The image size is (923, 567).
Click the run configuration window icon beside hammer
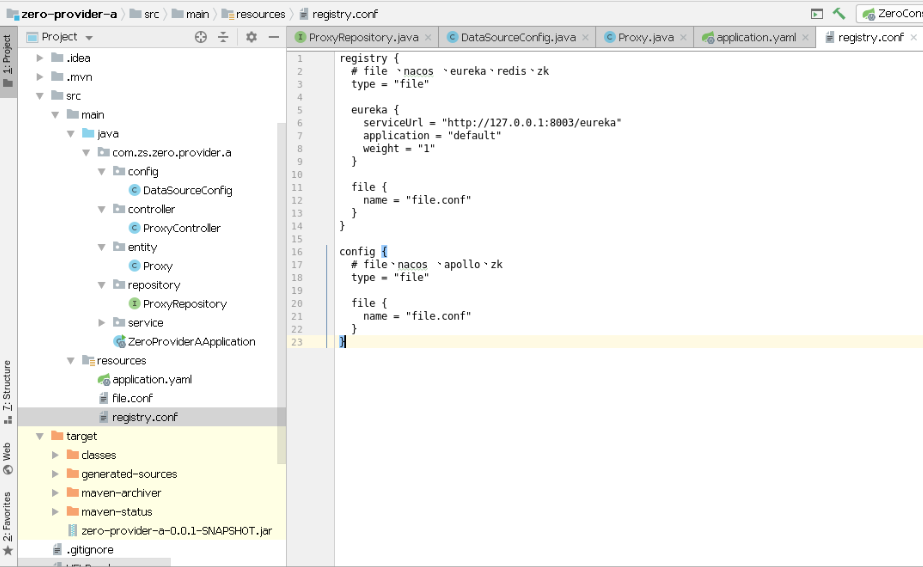pos(816,14)
